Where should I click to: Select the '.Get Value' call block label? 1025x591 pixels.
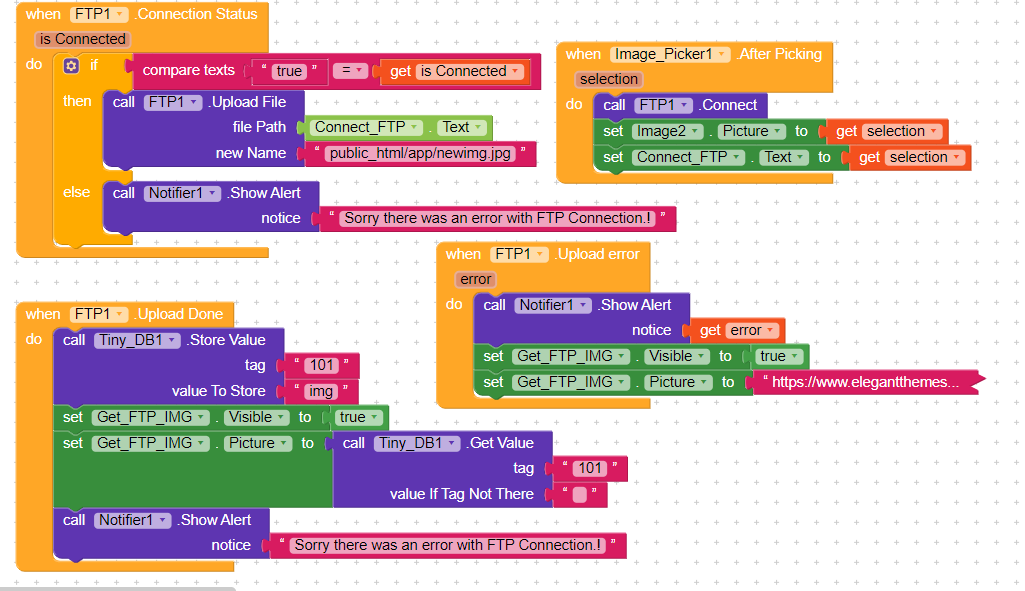click(x=499, y=443)
